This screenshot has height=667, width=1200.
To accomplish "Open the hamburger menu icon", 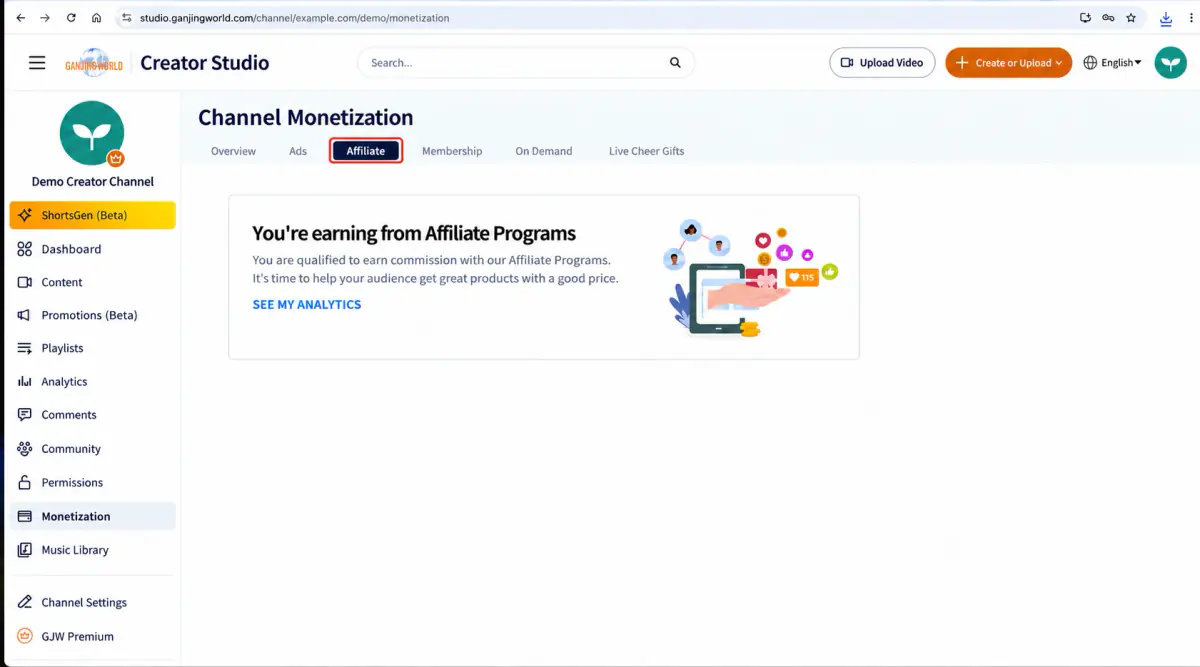I will point(37,62).
